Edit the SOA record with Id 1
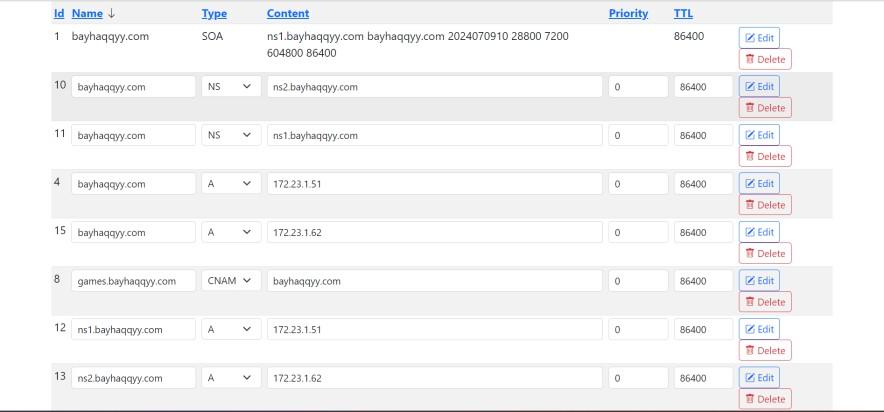The width and height of the screenshot is (884, 412). (759, 38)
